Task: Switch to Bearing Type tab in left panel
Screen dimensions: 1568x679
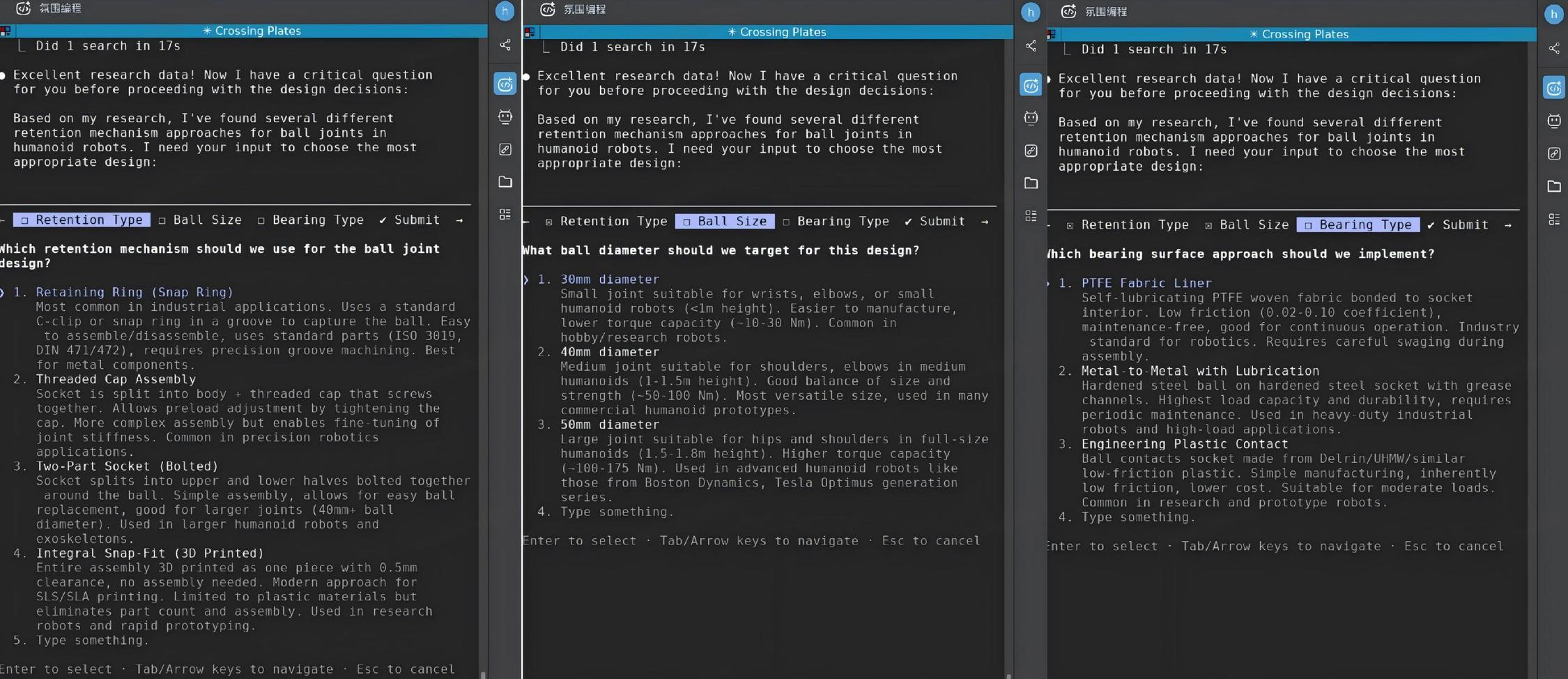Action: coord(317,220)
